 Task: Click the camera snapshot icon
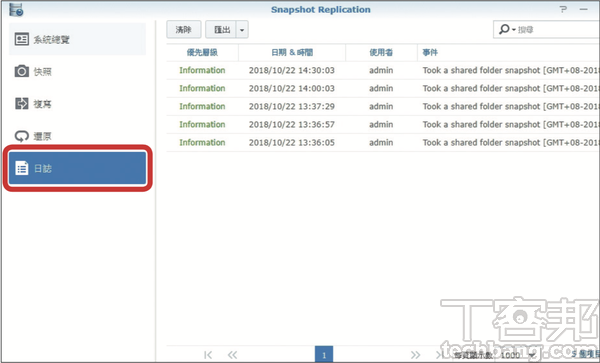pyautogui.click(x=22, y=71)
